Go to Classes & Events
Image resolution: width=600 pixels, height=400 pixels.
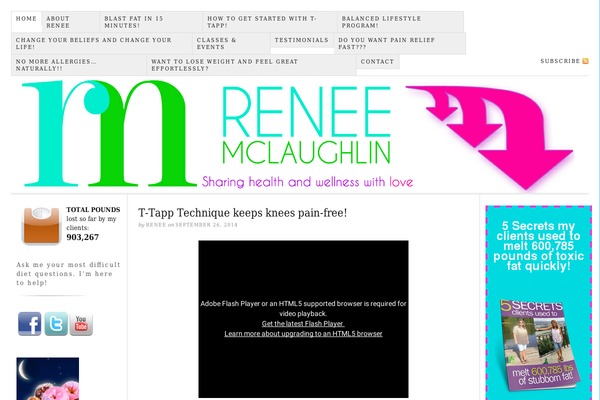click(x=231, y=43)
